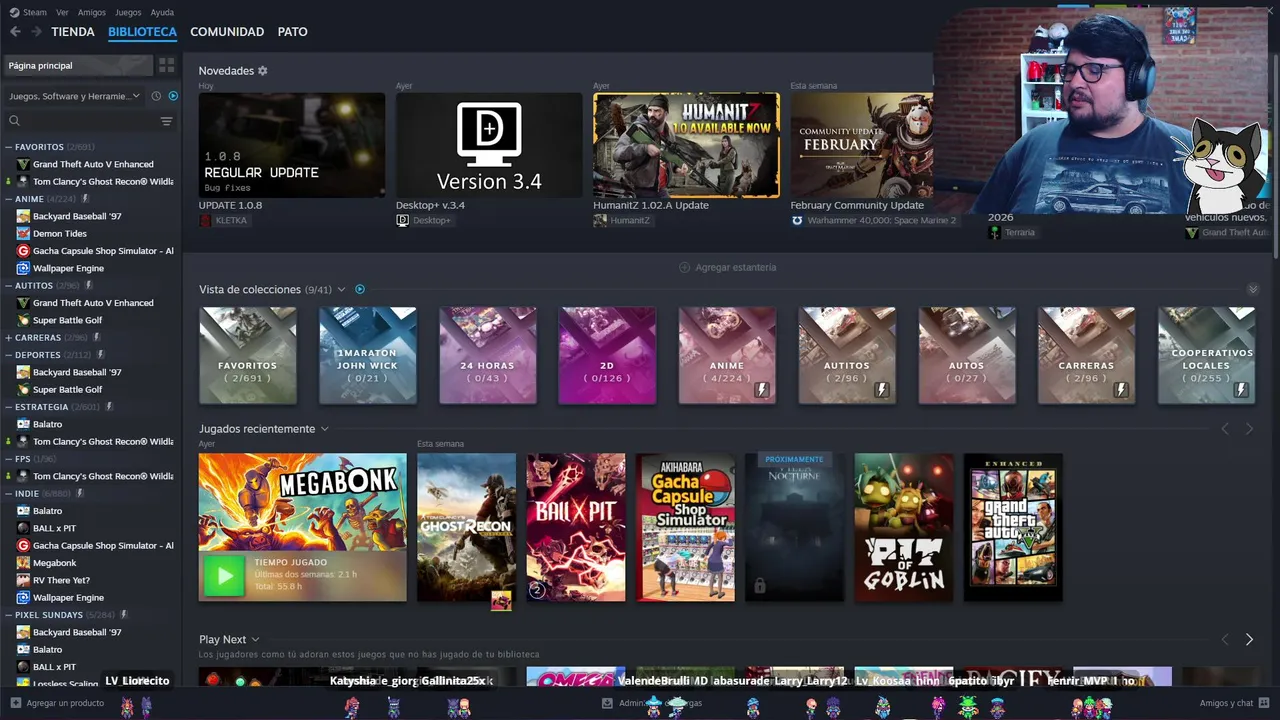Click lightning badge on AUTITOS collection tile
1280x720 pixels.
point(881,390)
